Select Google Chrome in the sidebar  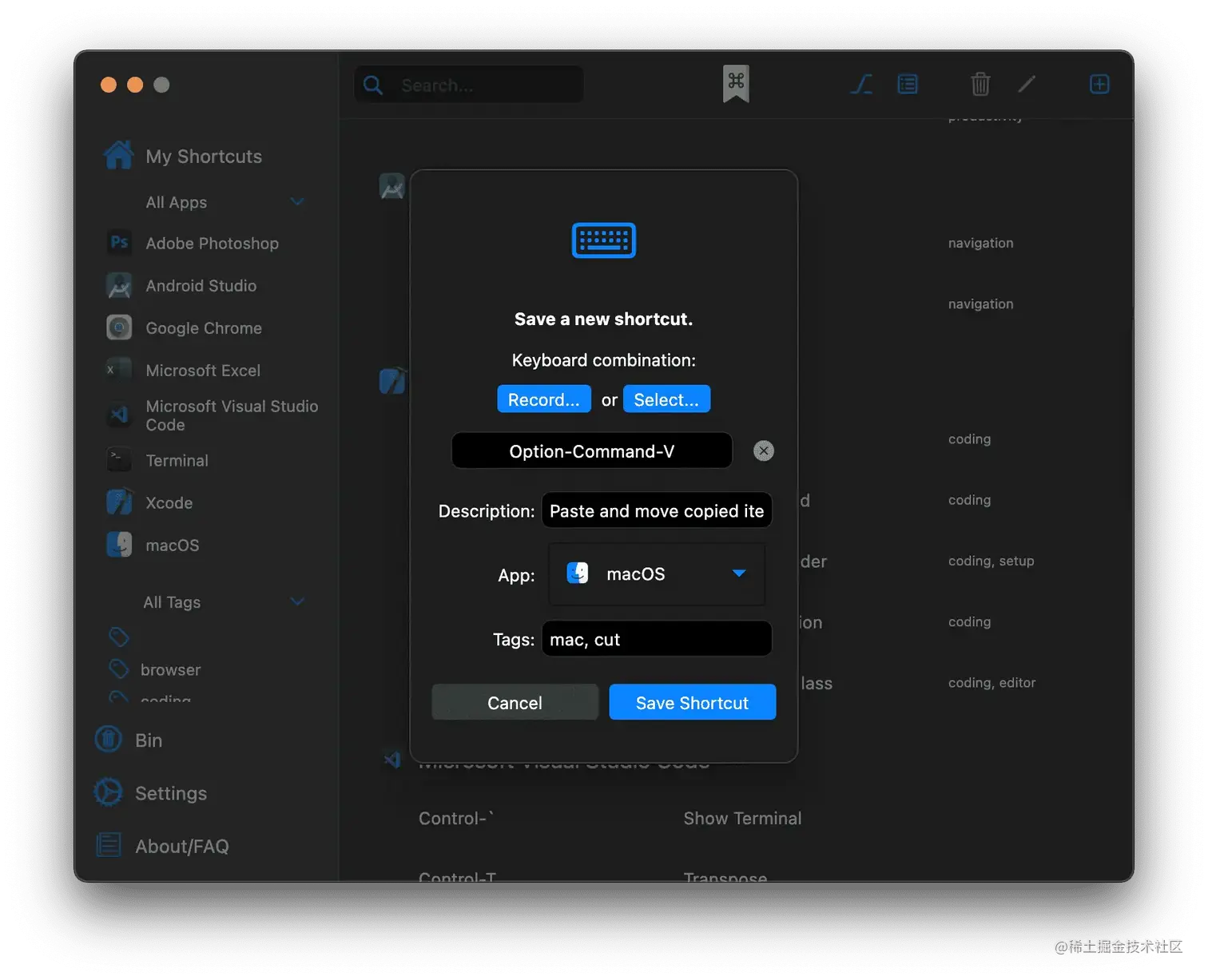pyautogui.click(x=185, y=327)
